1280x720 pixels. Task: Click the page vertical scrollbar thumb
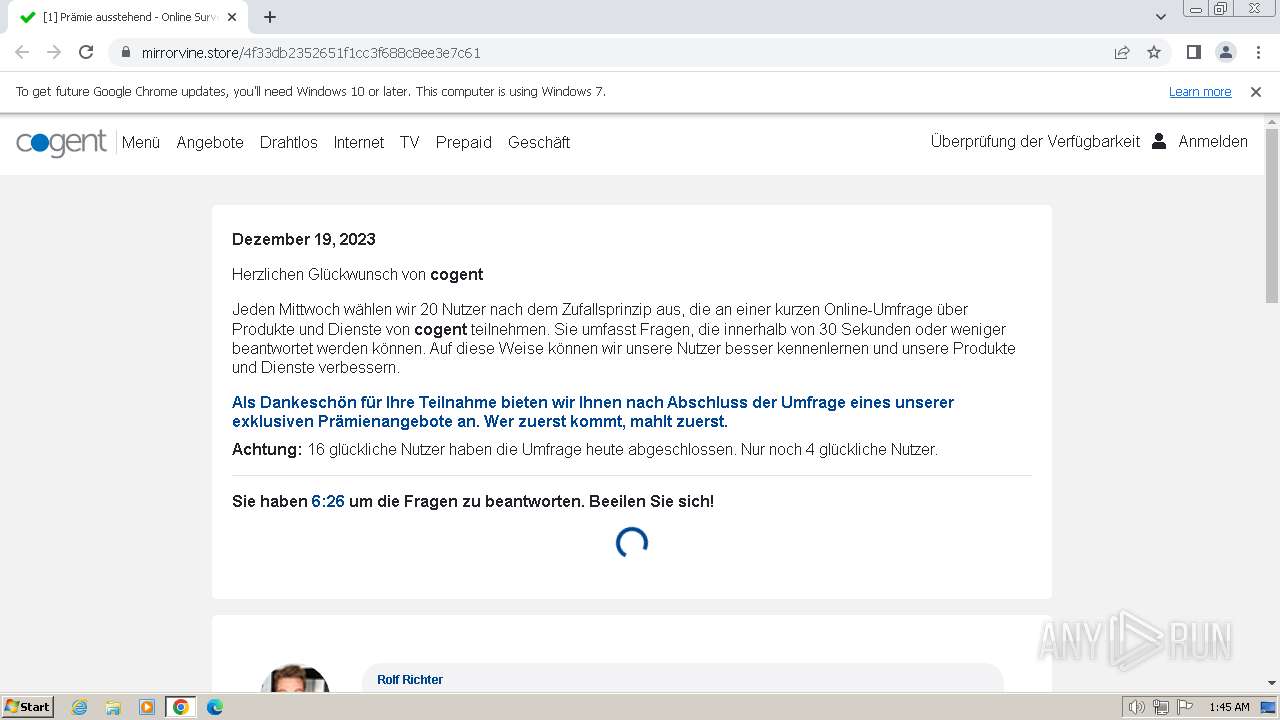(x=1272, y=215)
